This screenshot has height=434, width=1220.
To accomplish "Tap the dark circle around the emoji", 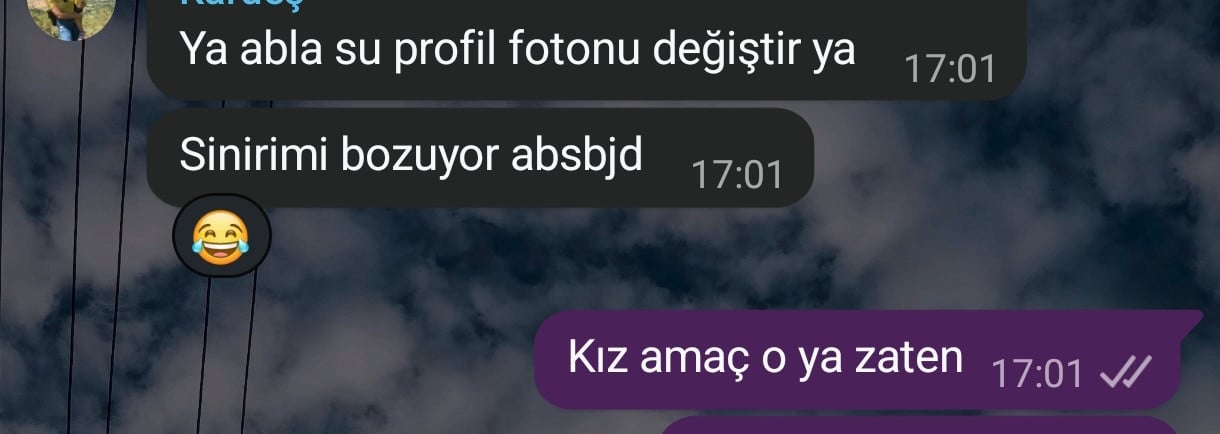I will click(221, 237).
